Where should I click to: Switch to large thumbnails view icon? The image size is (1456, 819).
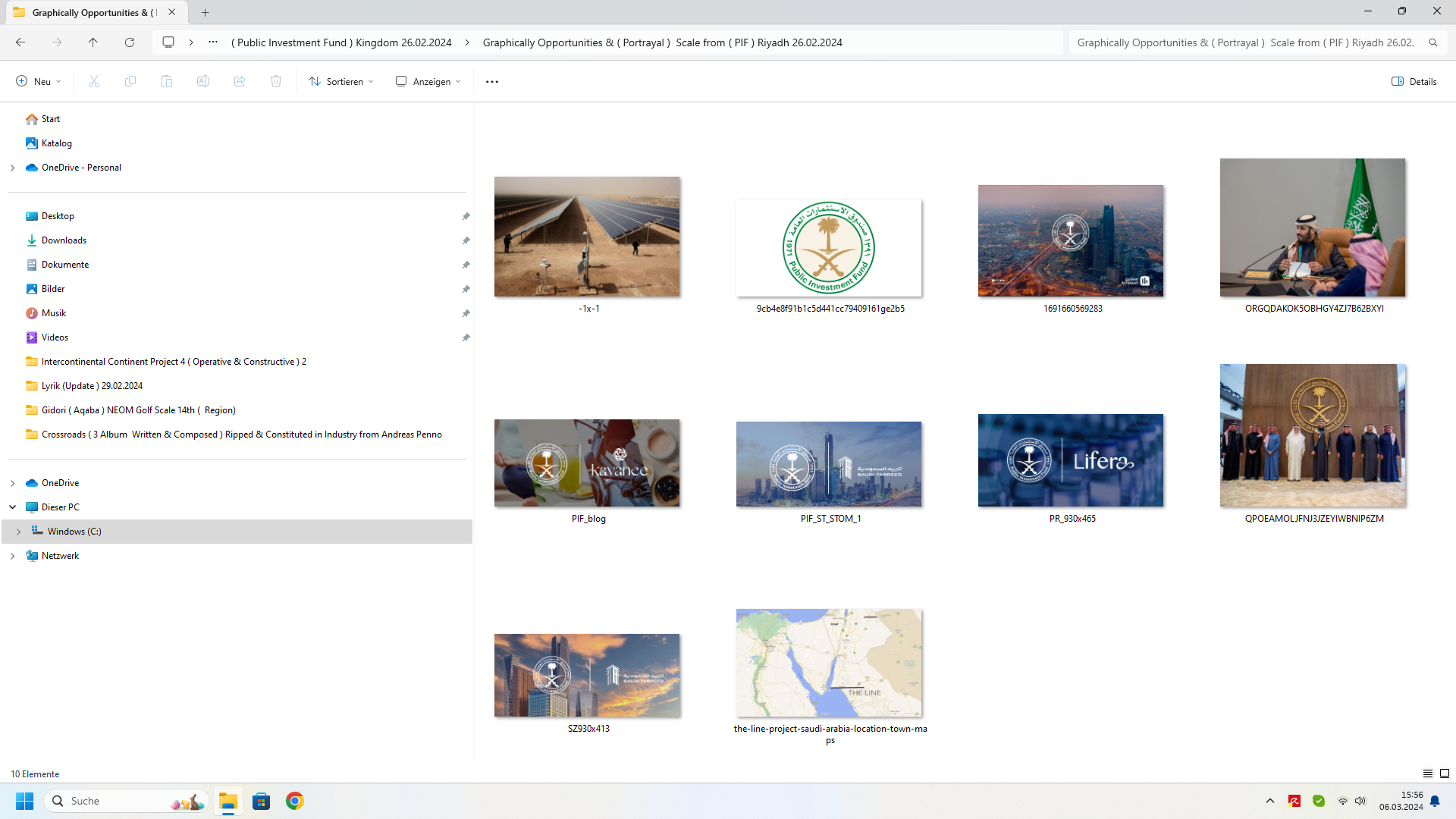(x=1445, y=773)
